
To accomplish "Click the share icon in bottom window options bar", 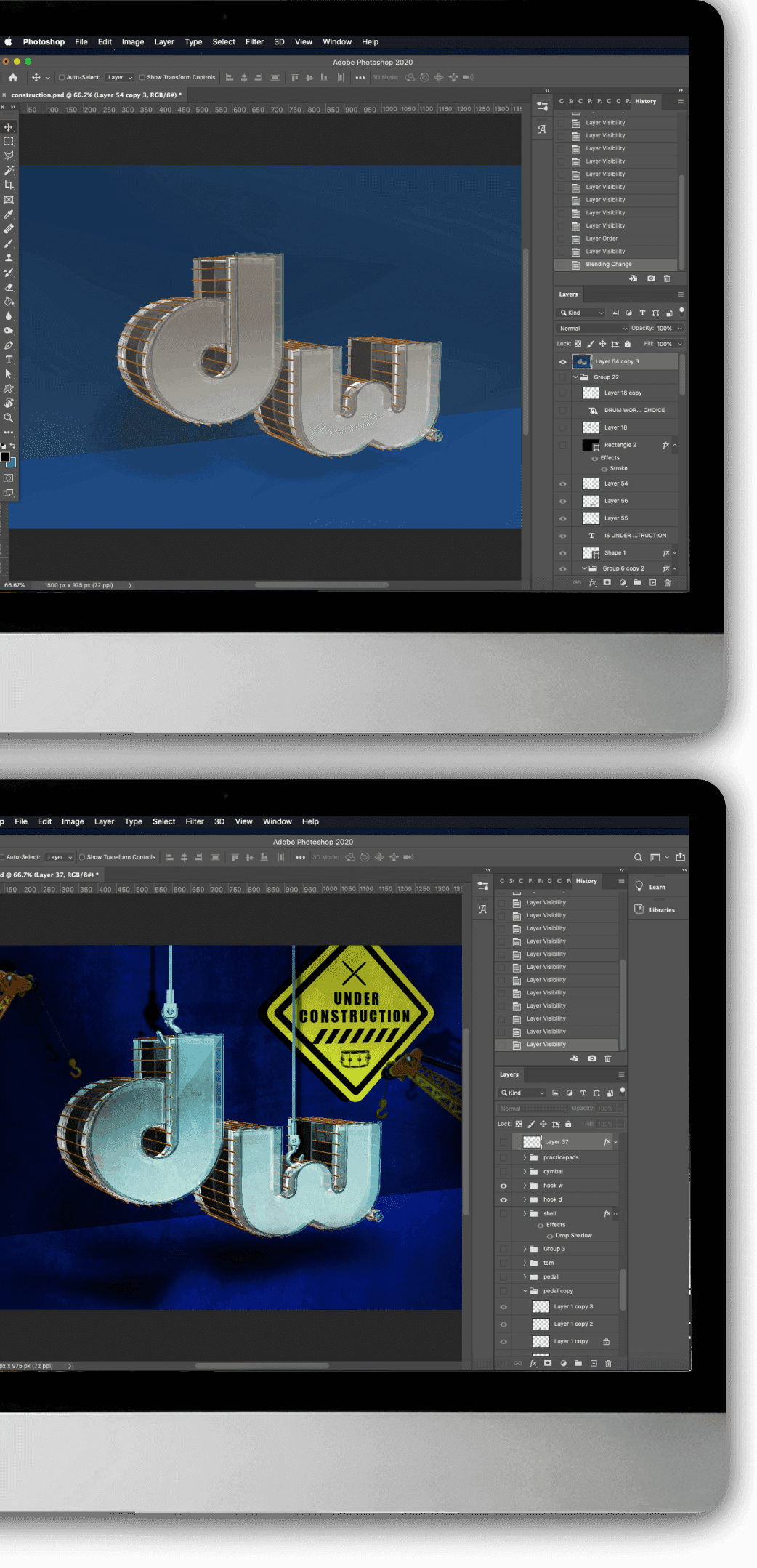I will point(680,857).
